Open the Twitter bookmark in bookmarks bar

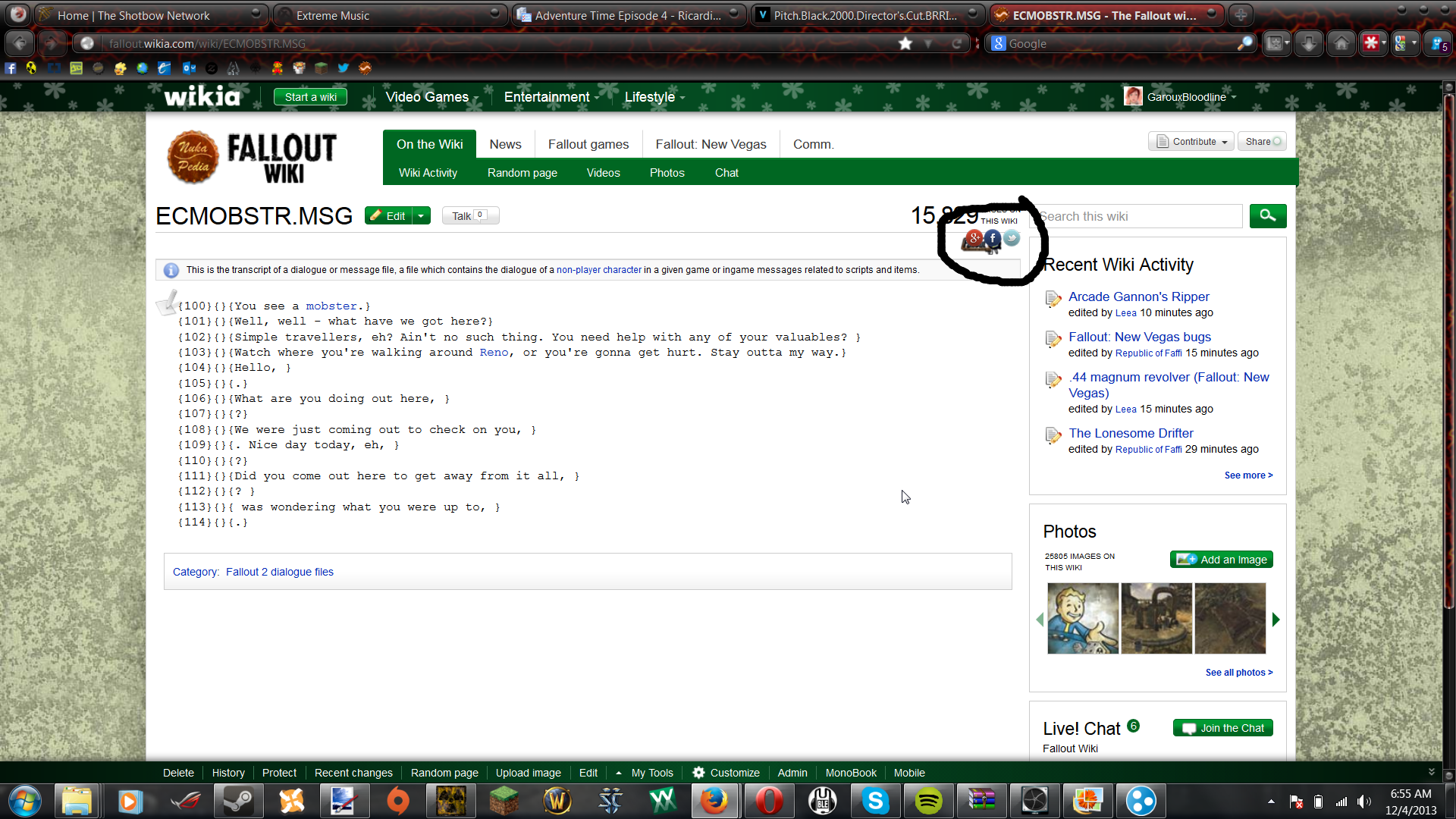[x=344, y=68]
